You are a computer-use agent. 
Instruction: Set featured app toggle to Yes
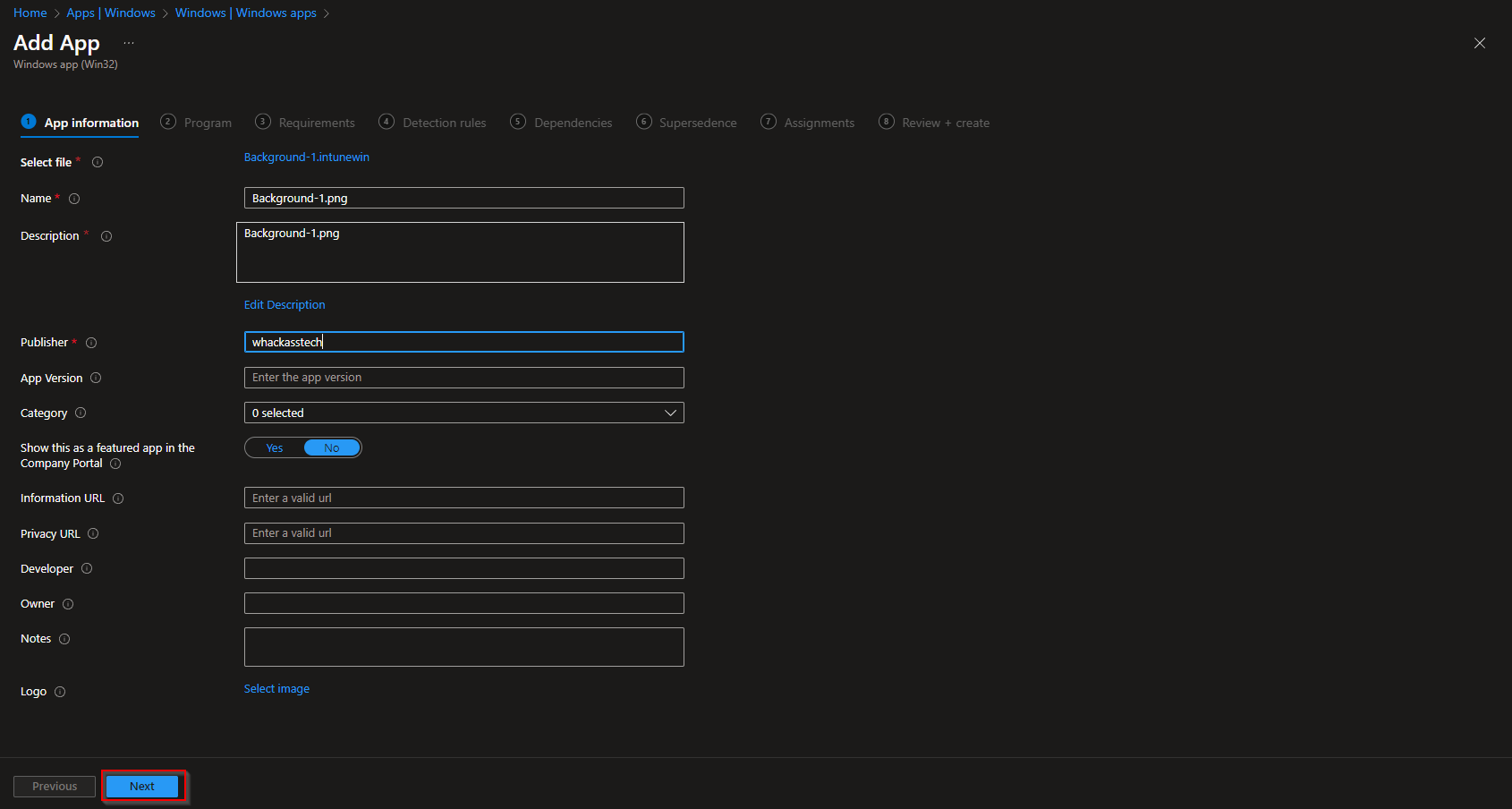pyautogui.click(x=274, y=447)
